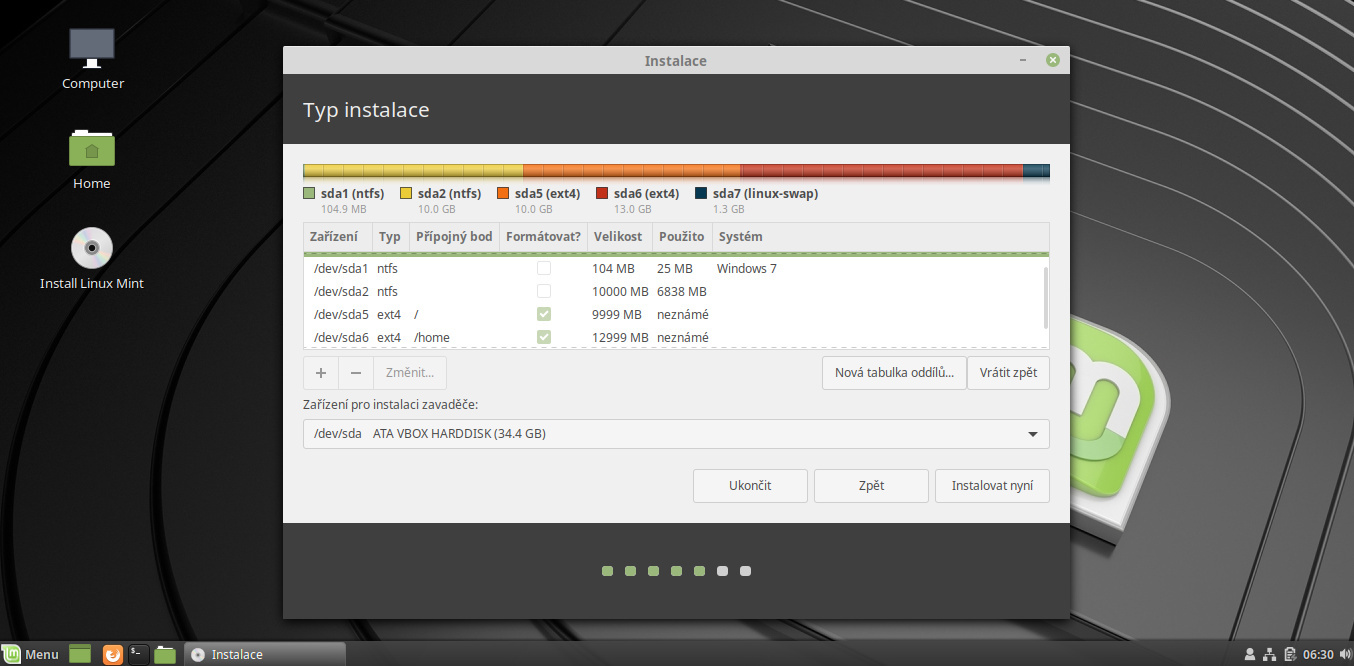This screenshot has height=666, width=1354.
Task: Toggle format checkbox for /dev/sda2
Action: 544,291
